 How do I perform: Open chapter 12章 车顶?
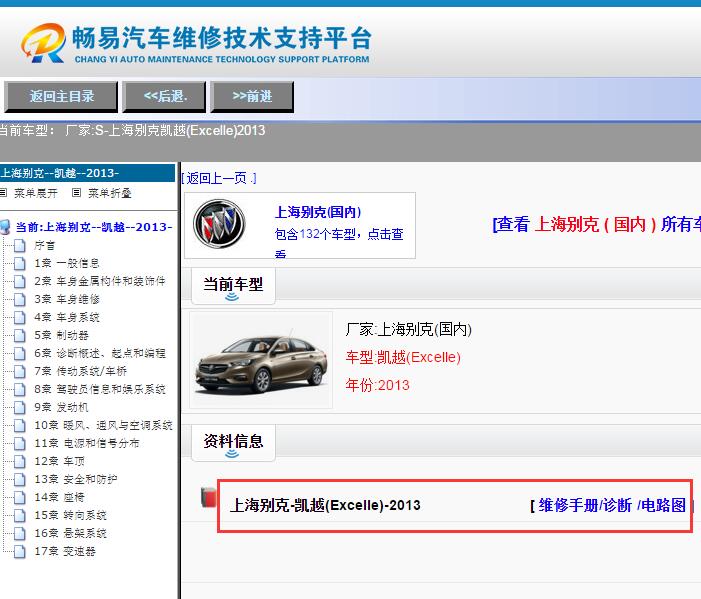pyautogui.click(x=59, y=461)
